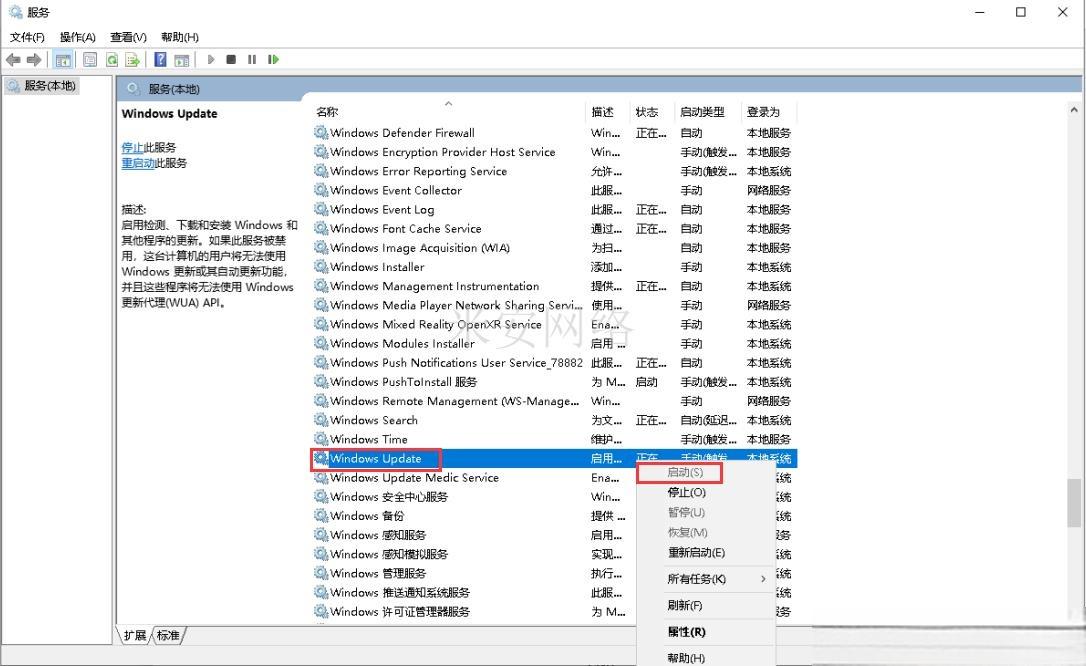Image resolution: width=1086 pixels, height=666 pixels.
Task: Go forward using the toolbar forward arrow
Action: click(x=34, y=60)
